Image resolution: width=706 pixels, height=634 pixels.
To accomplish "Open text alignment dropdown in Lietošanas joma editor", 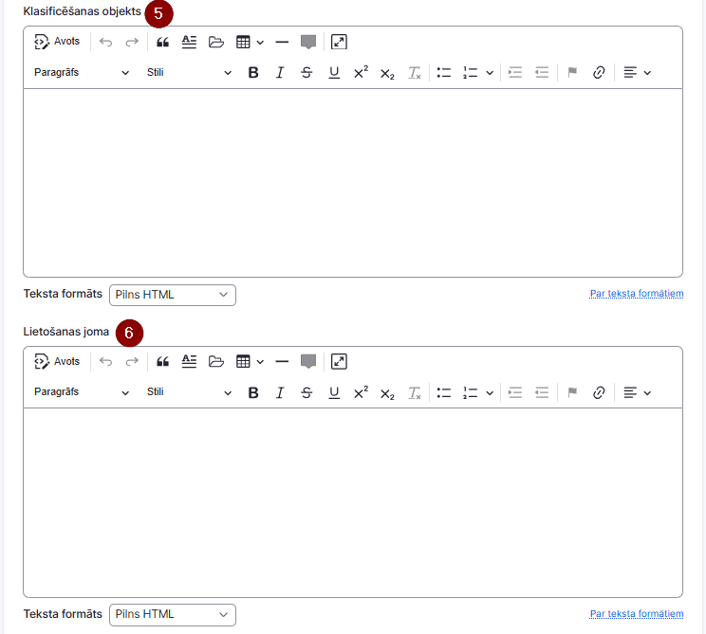I will (x=637, y=393).
